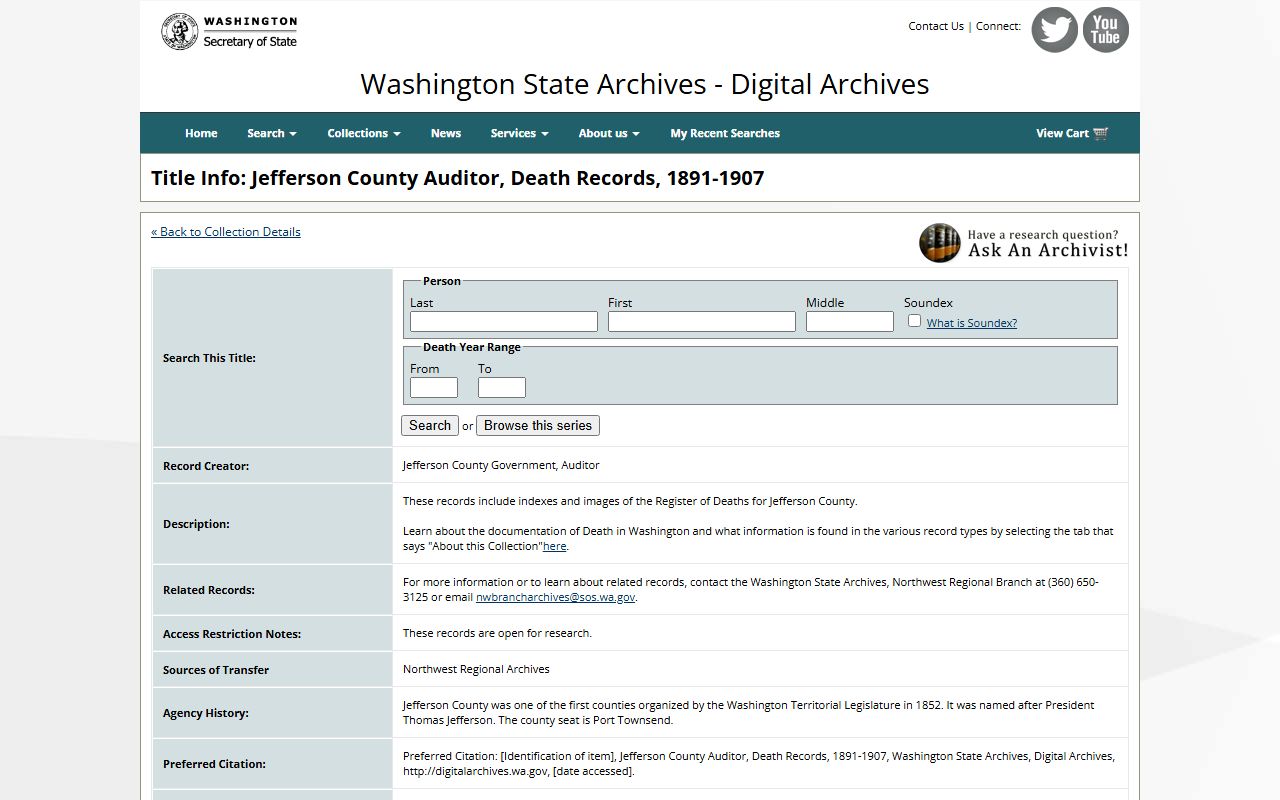
Task: Email nwbrancharchives@sos.wa.gov link
Action: (555, 597)
